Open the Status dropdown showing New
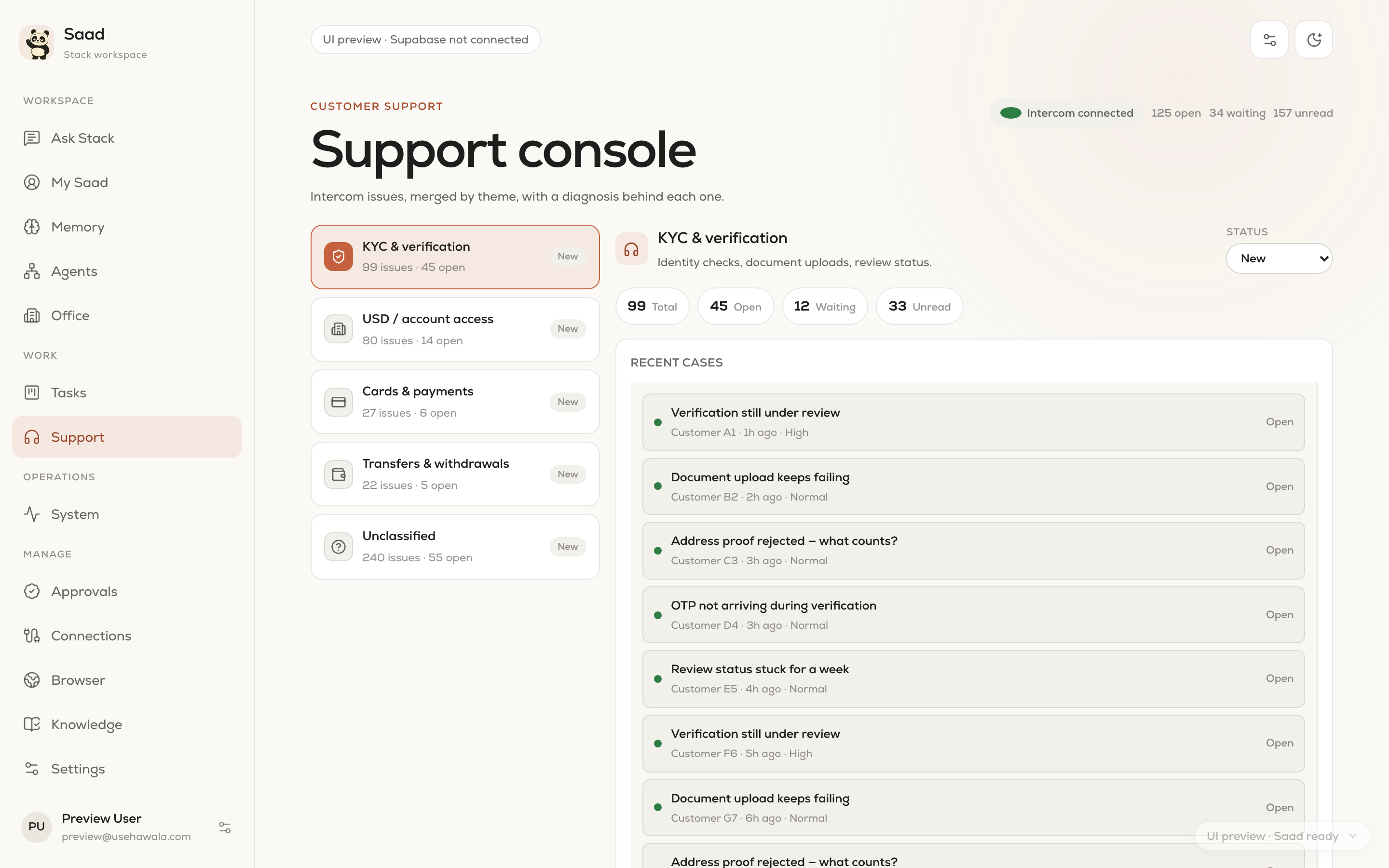 click(x=1279, y=258)
